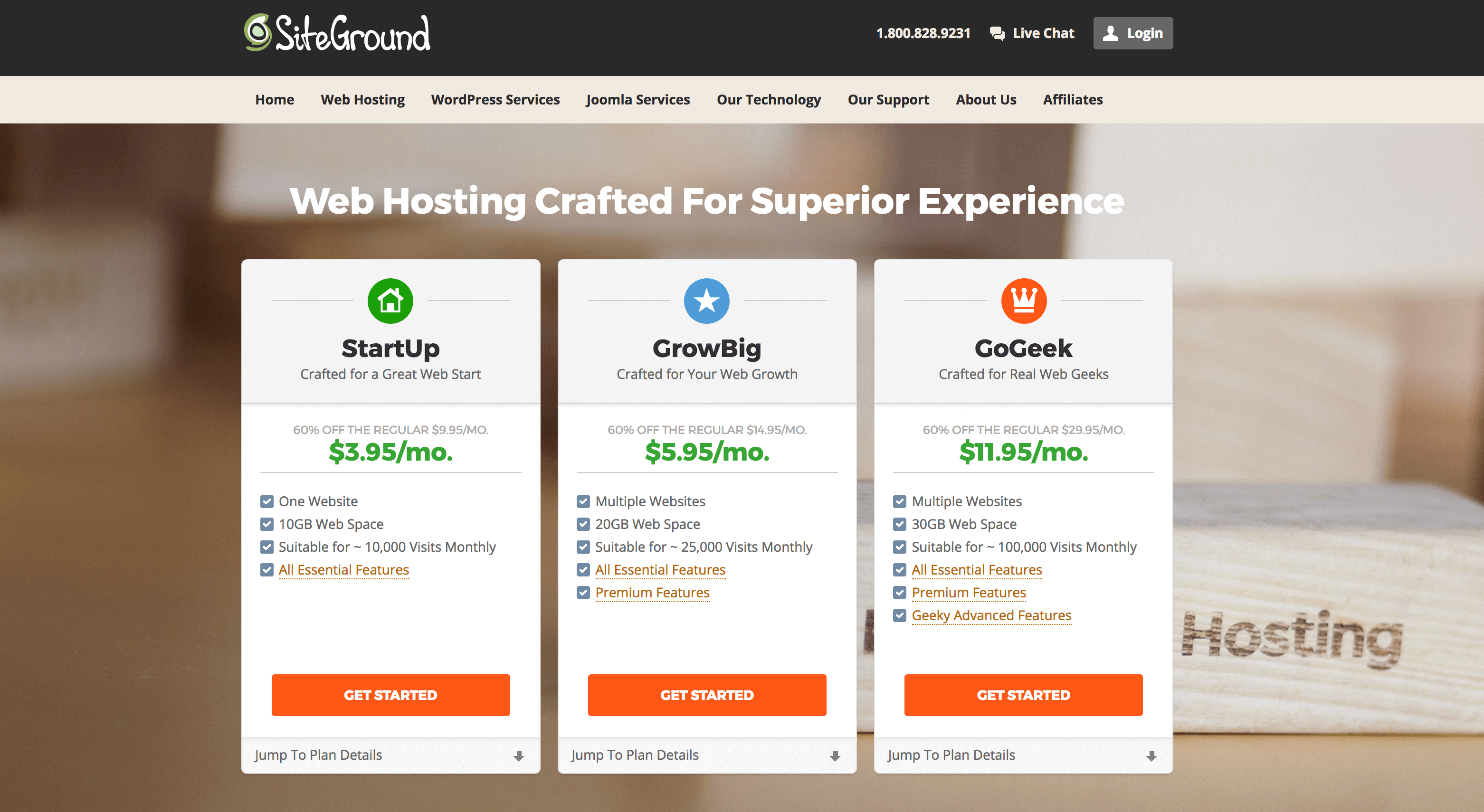
Task: Click the orange GoGeek crown icon
Action: [x=1023, y=301]
